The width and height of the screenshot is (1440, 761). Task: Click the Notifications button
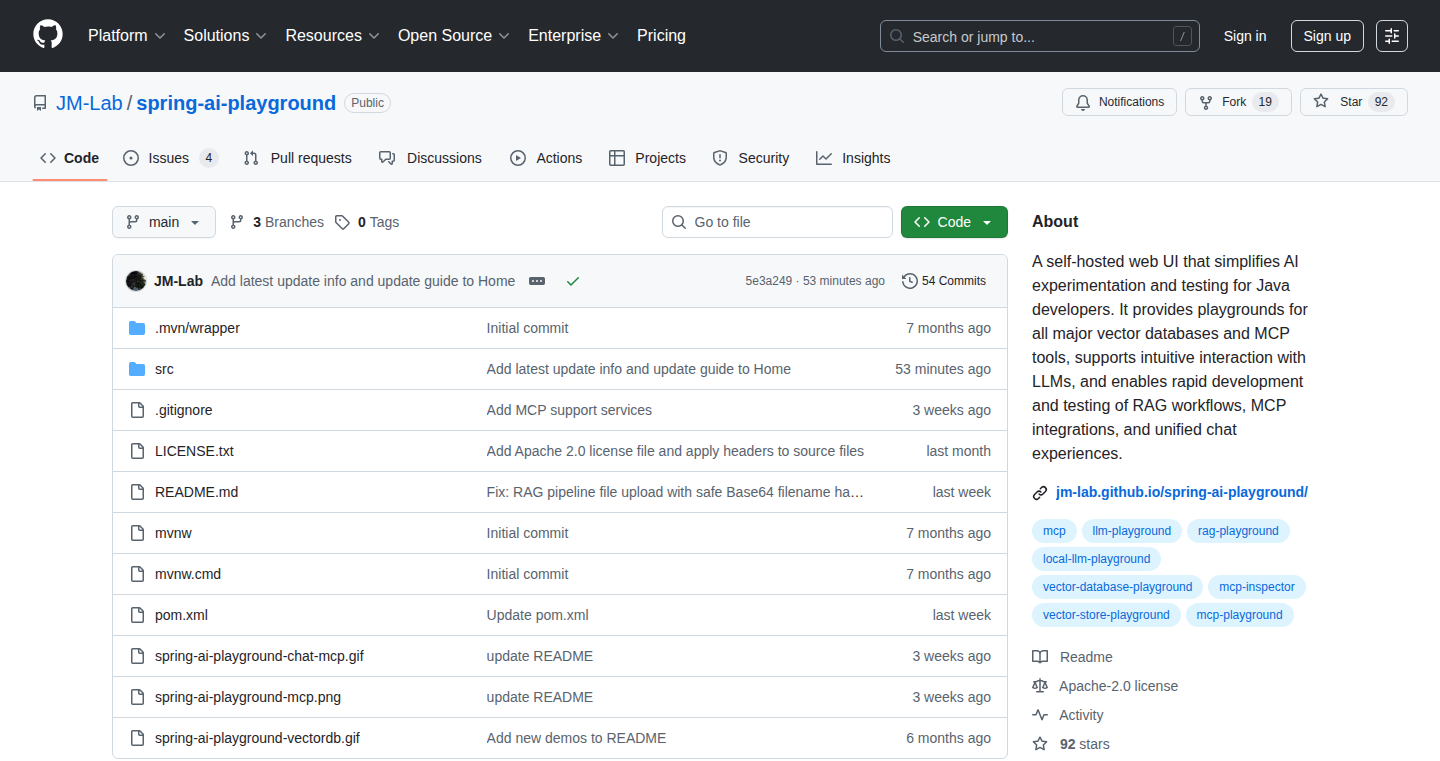1119,102
